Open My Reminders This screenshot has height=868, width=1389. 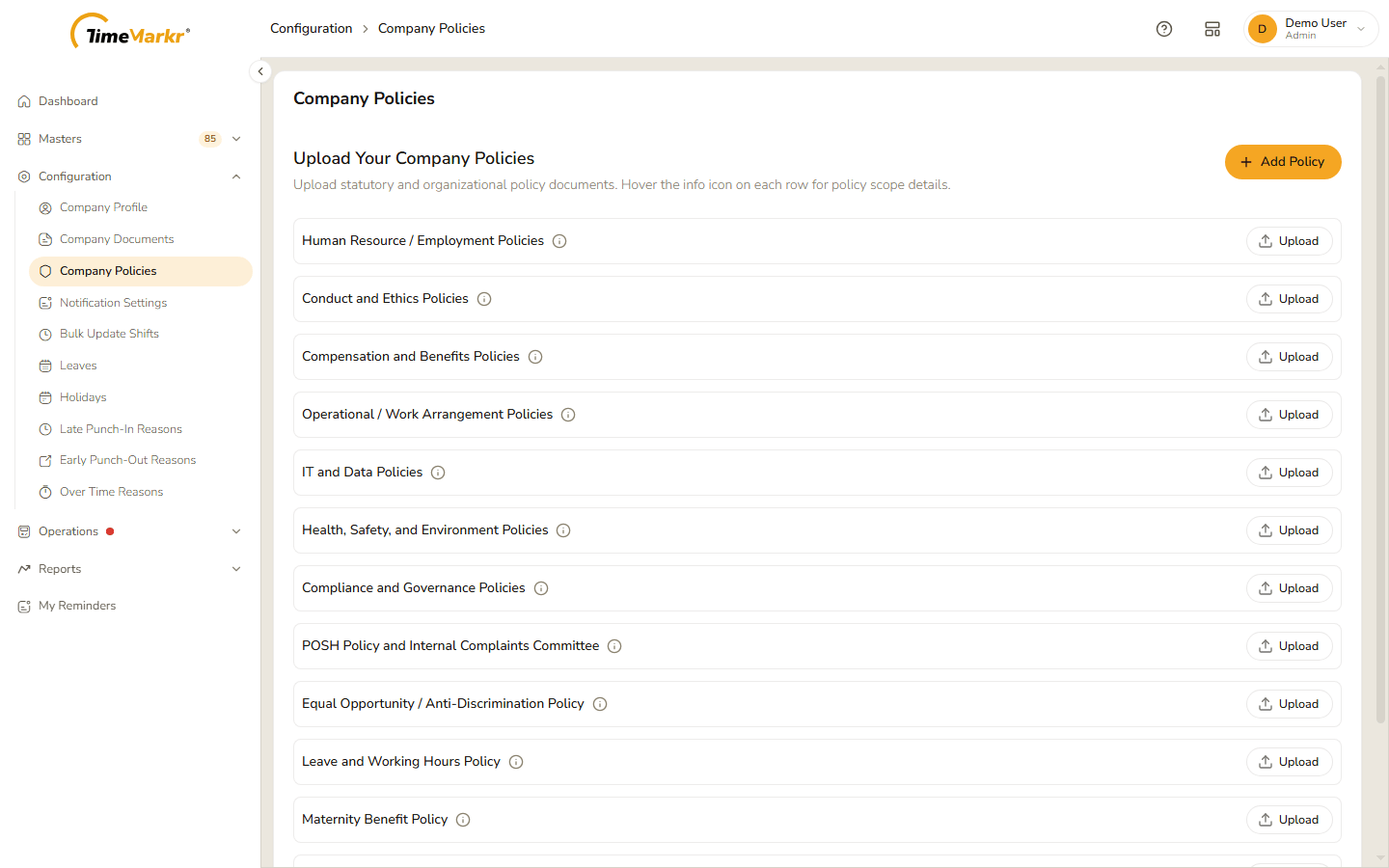pos(77,606)
